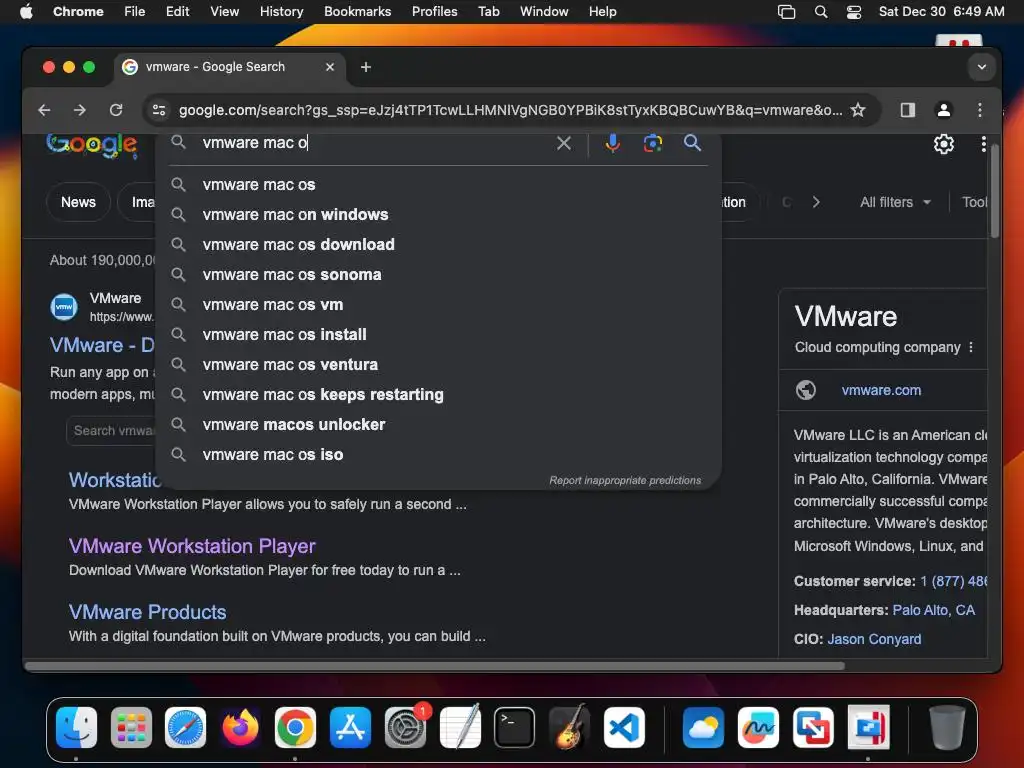Click the blue magnifier search button
Viewport: 1024px width, 768px height.
(x=692, y=143)
